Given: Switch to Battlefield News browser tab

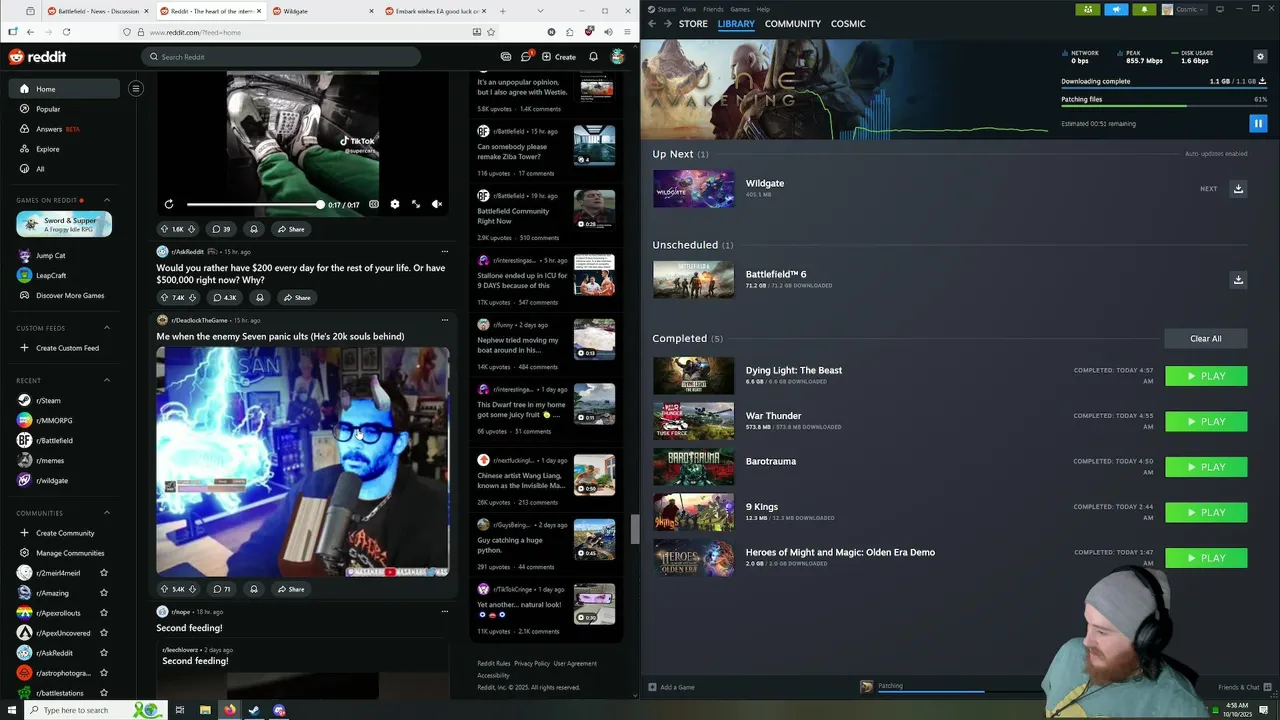Looking at the screenshot, I should pyautogui.click(x=97, y=11).
